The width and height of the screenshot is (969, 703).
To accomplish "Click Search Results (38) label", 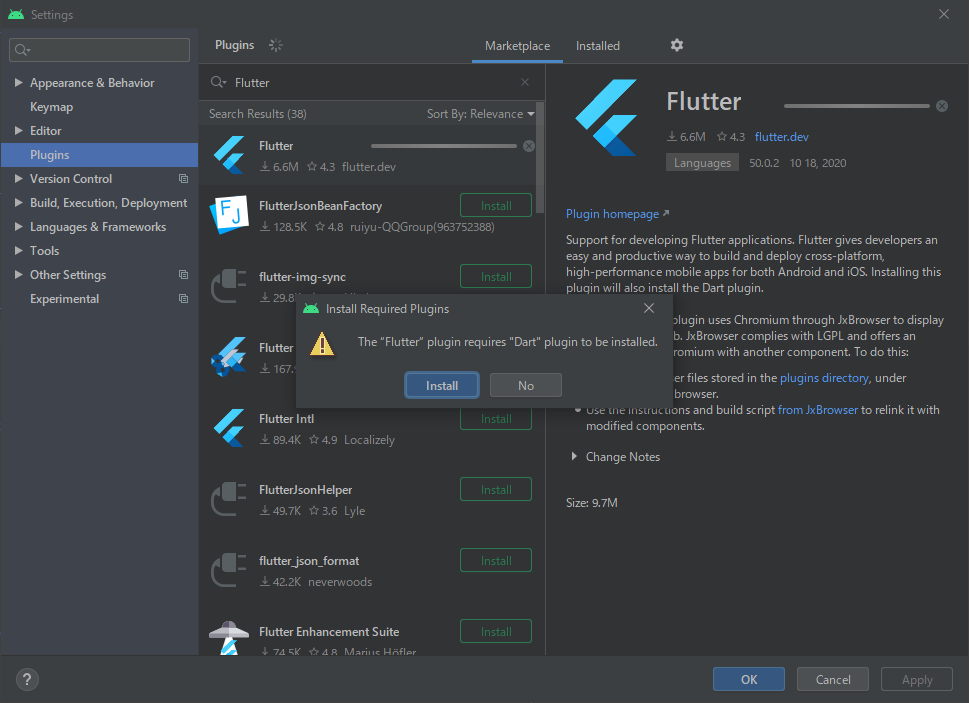I will pyautogui.click(x=258, y=114).
